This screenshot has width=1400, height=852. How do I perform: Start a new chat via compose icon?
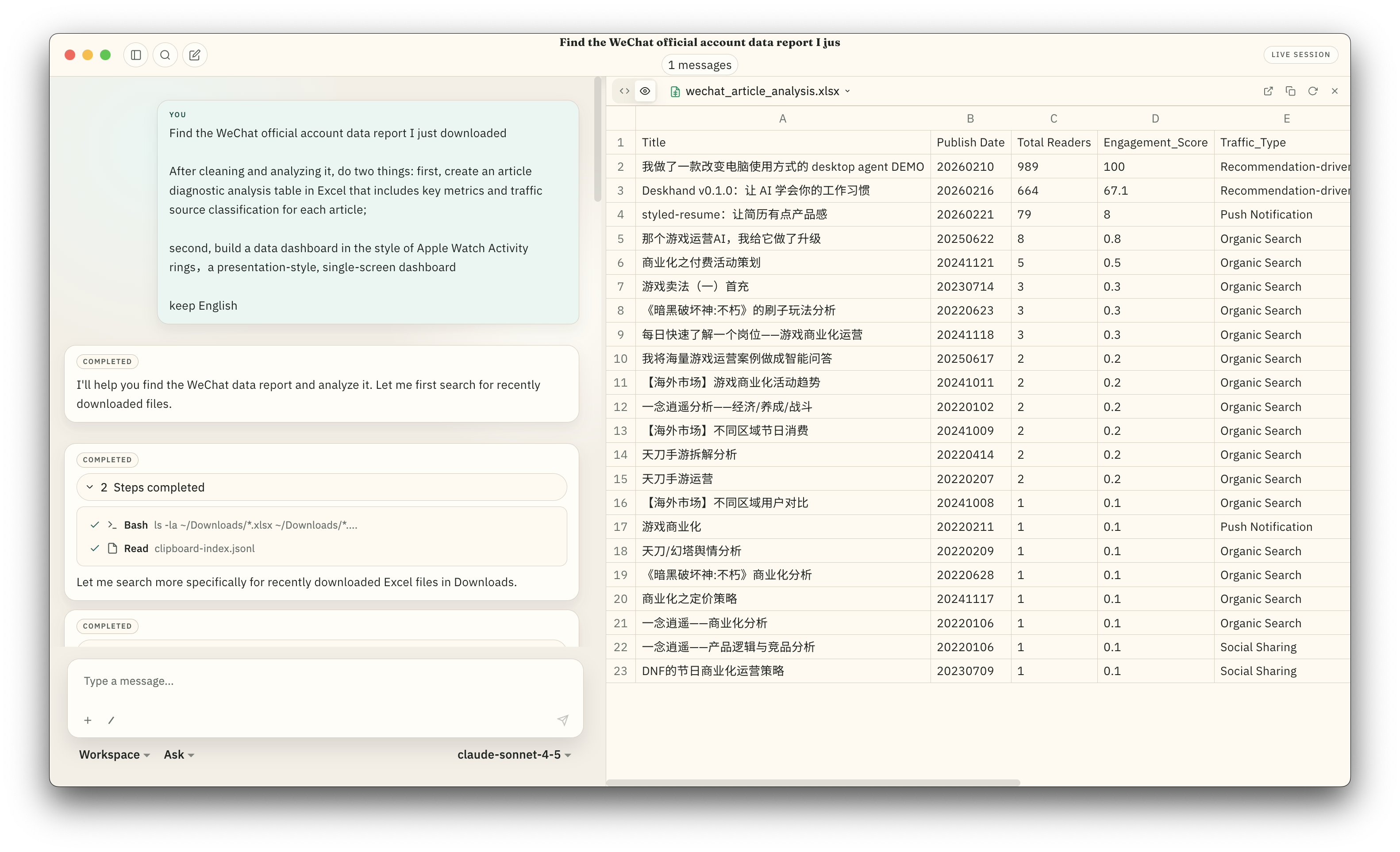195,55
